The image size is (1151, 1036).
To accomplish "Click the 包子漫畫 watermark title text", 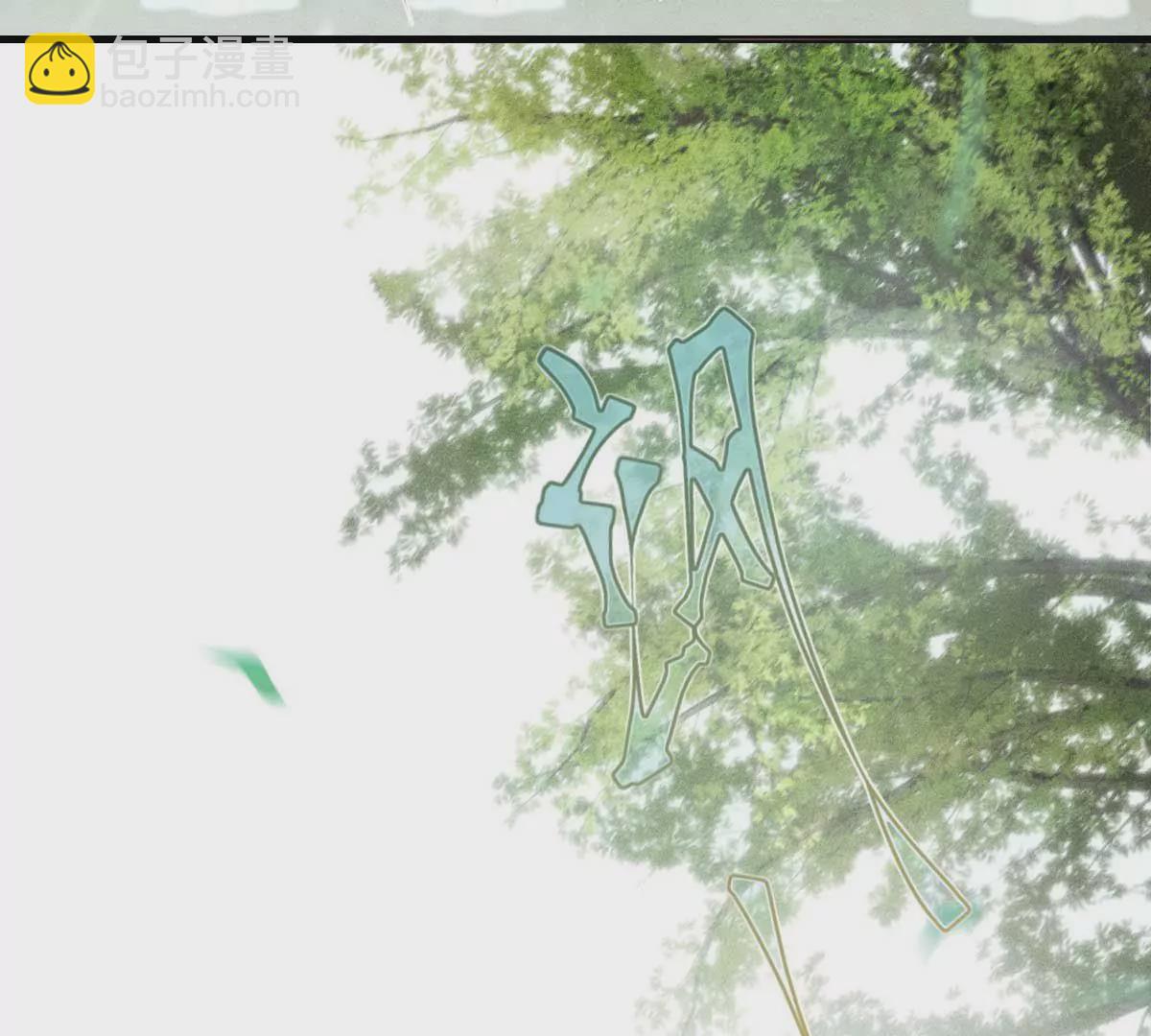I will tap(200, 59).
